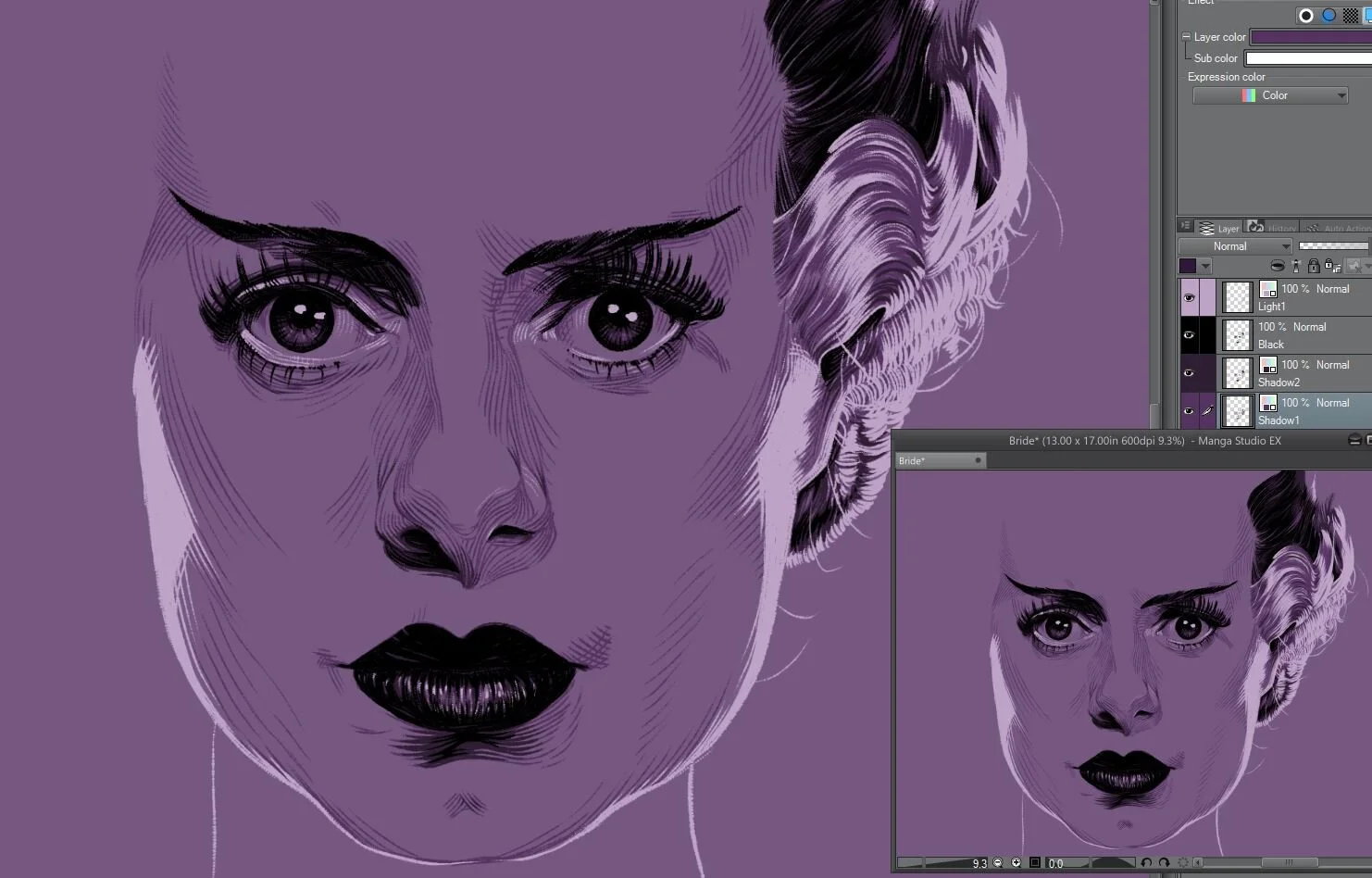Rotate the canvas right icon
Screen dimensions: 1372x878
(1164, 863)
